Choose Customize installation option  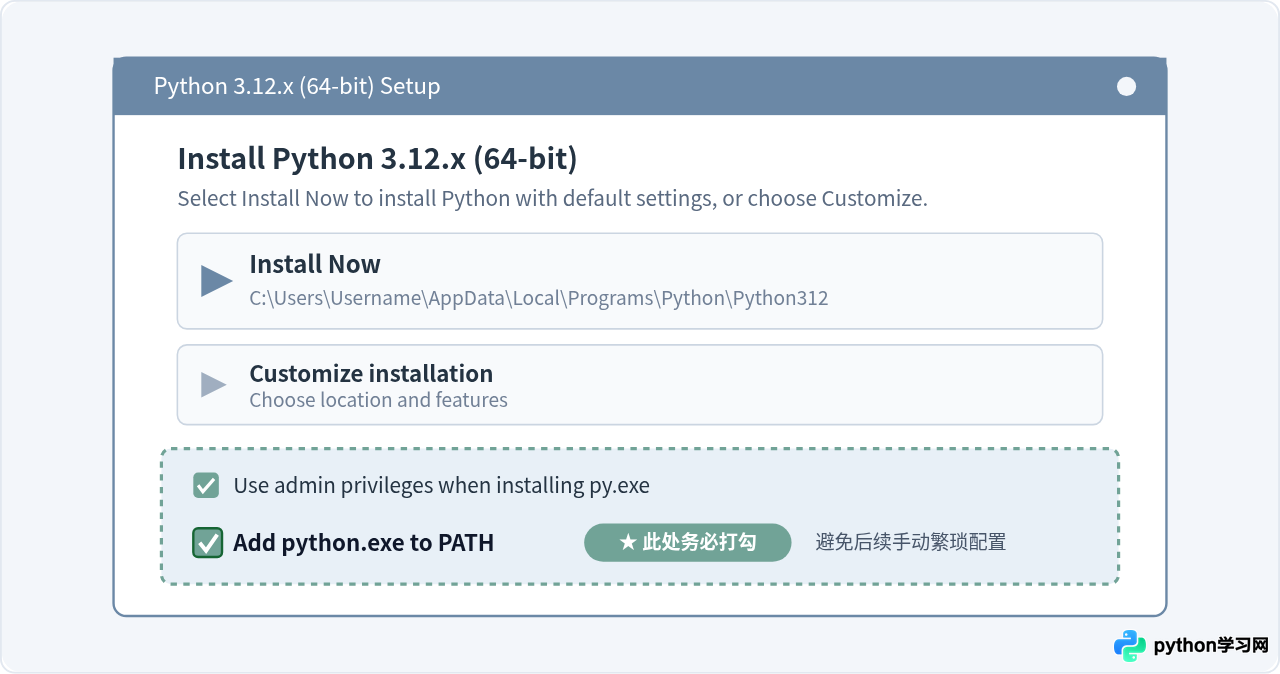(x=640, y=385)
